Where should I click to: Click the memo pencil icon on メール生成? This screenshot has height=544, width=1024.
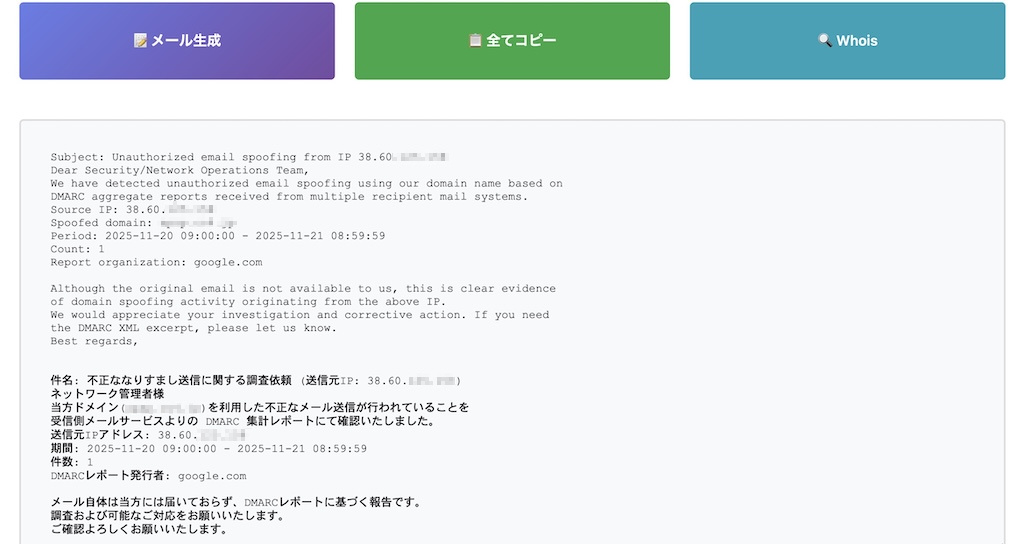(x=140, y=41)
